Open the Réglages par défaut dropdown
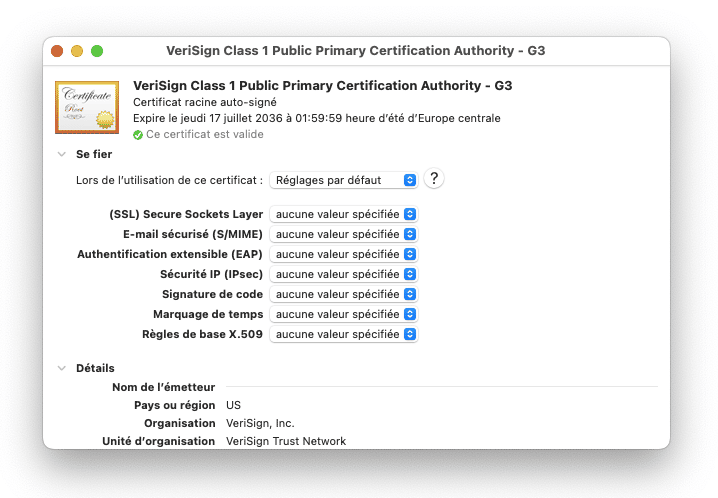 point(343,180)
